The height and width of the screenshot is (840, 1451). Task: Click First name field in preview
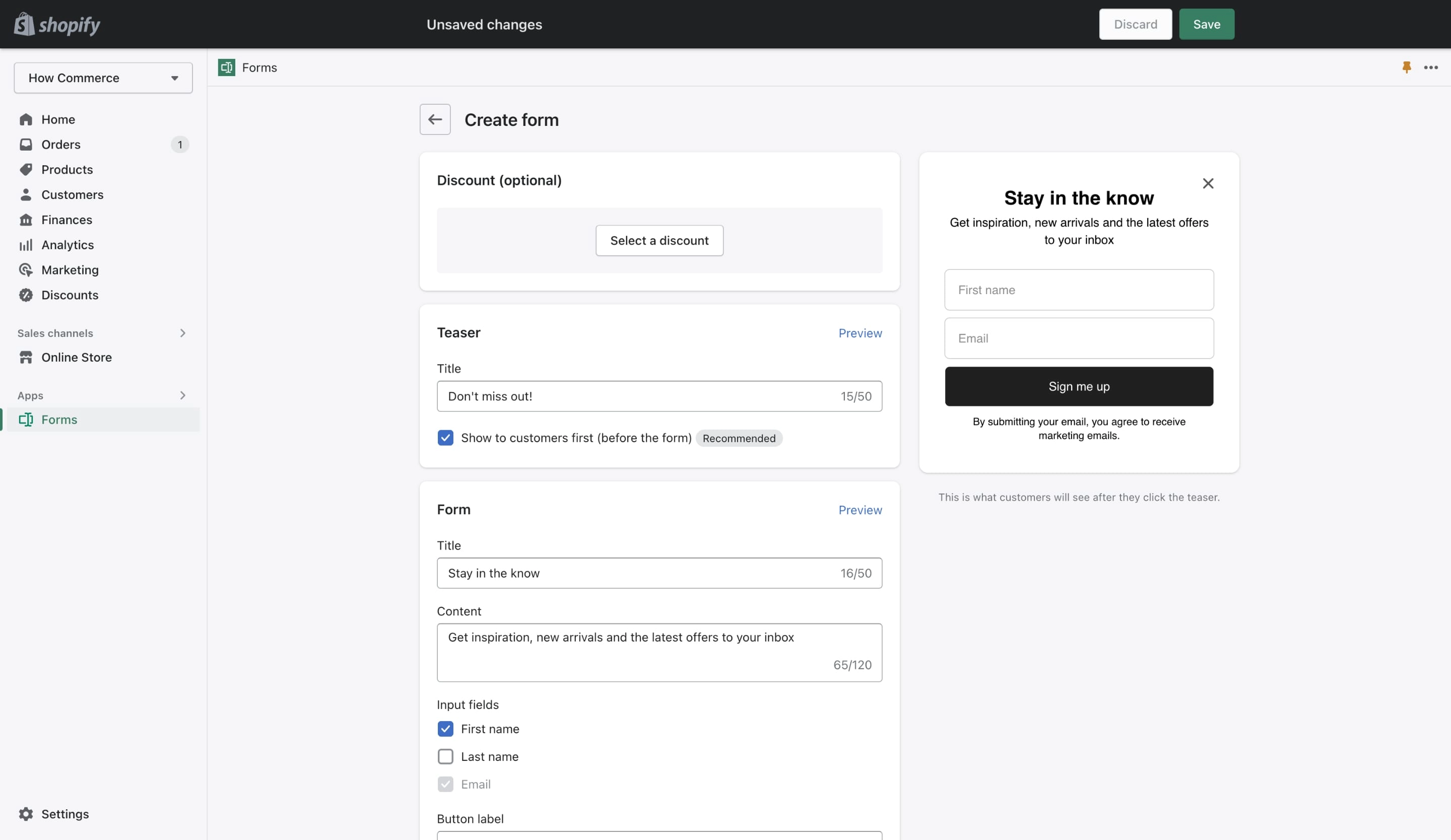[x=1079, y=290]
